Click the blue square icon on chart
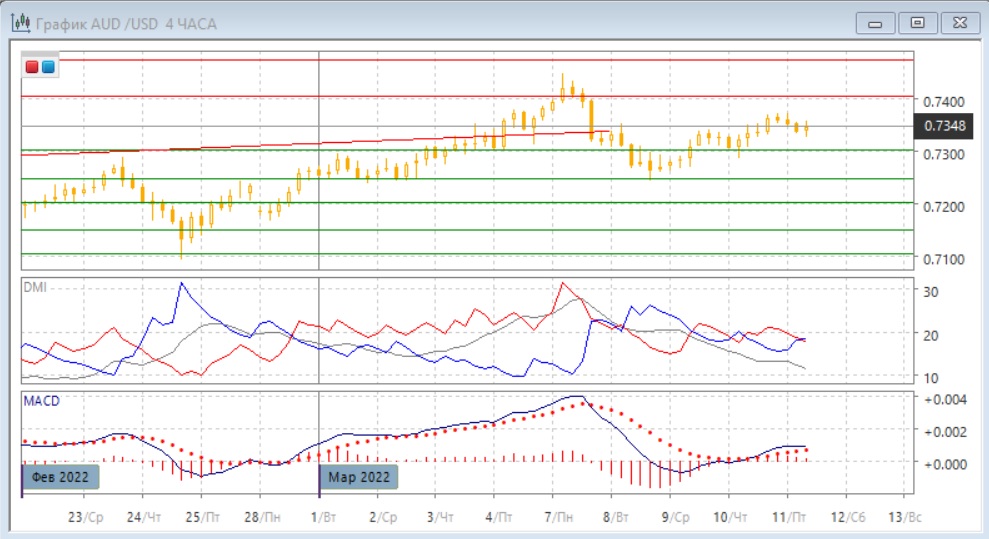 (47, 67)
